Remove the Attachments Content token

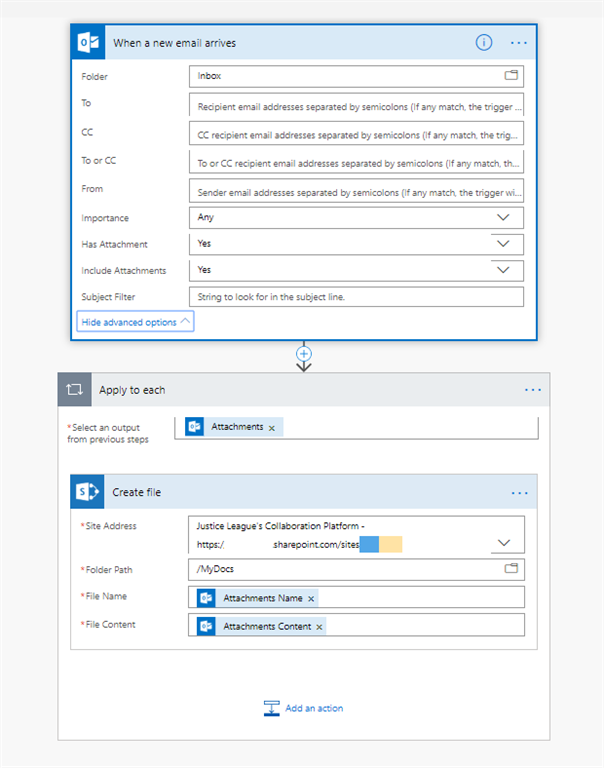[x=319, y=626]
